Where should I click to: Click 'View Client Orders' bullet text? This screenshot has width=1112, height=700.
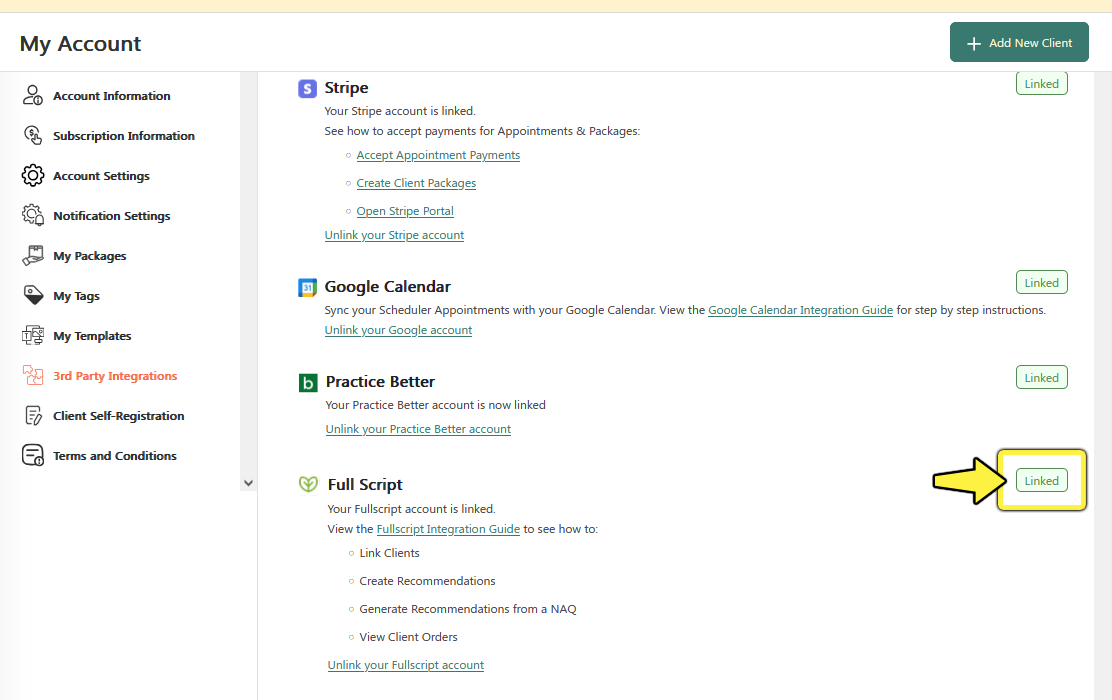click(x=408, y=637)
